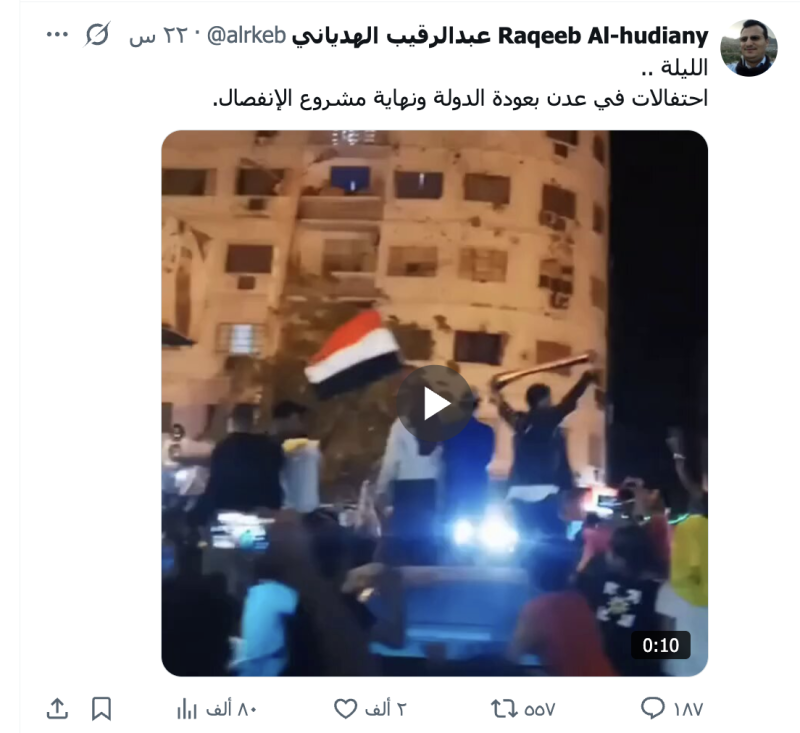Open the post timestamp ٢٢ س

(158, 36)
